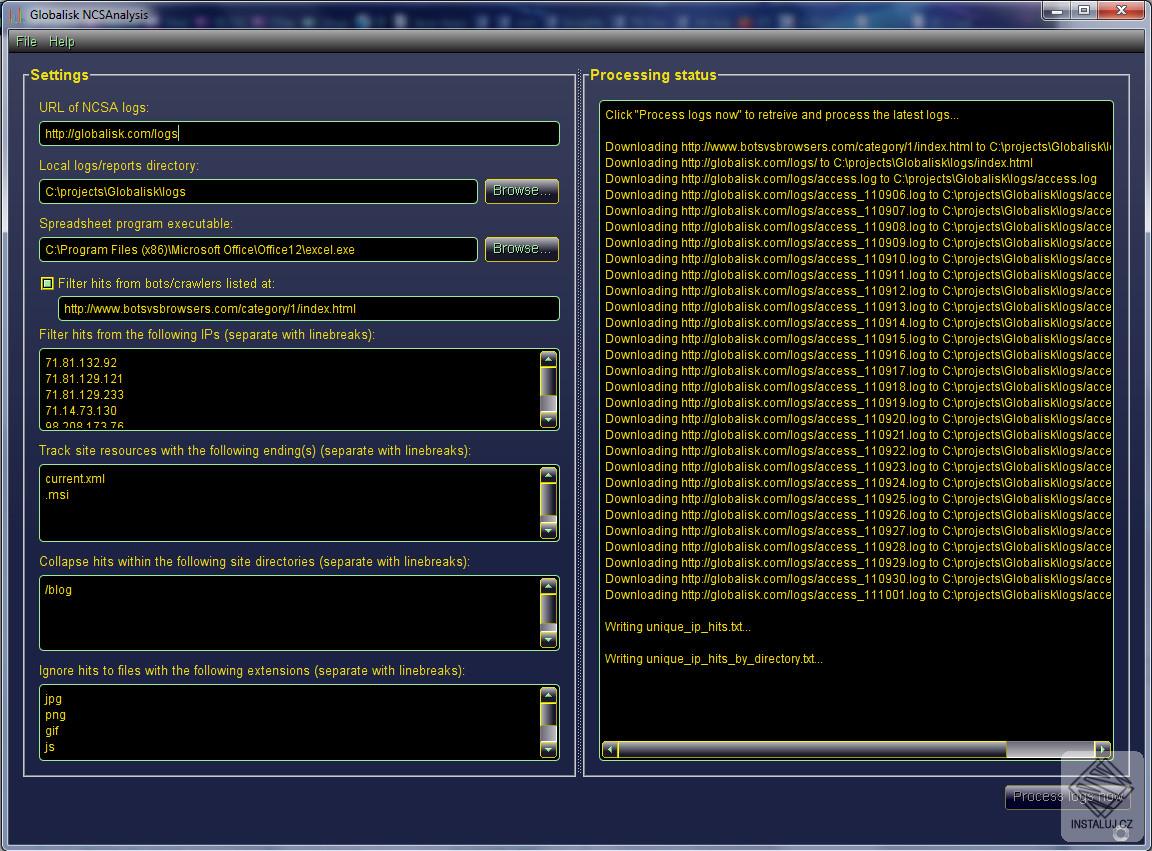Viewport: 1152px width, 851px height.
Task: Browse for the spreadsheet executable
Action: tap(522, 249)
